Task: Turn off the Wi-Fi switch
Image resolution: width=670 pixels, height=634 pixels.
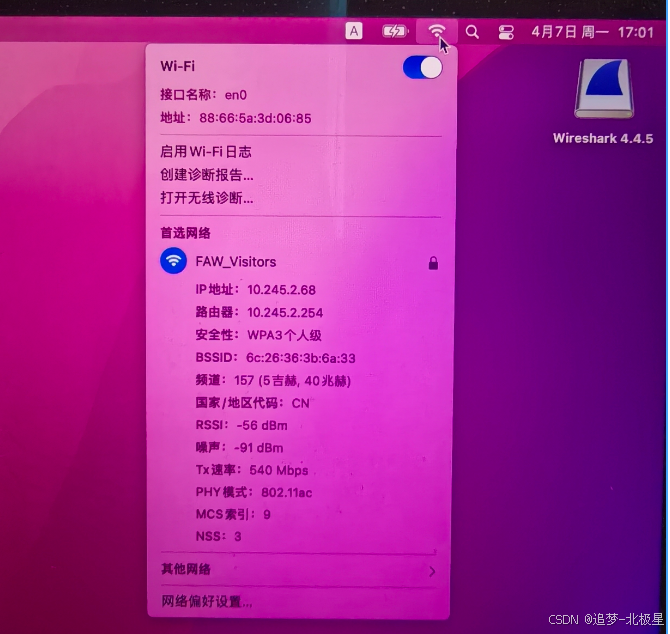Action: click(x=422, y=68)
